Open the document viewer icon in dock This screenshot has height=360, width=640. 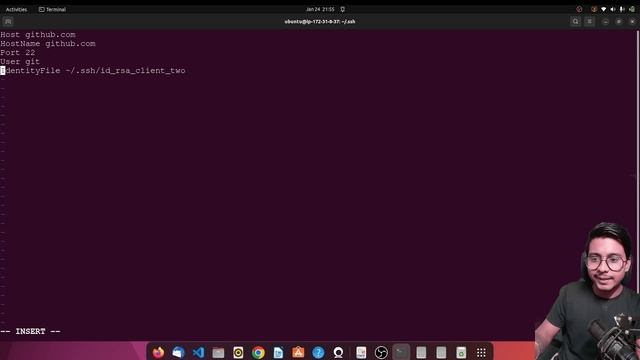click(361, 352)
